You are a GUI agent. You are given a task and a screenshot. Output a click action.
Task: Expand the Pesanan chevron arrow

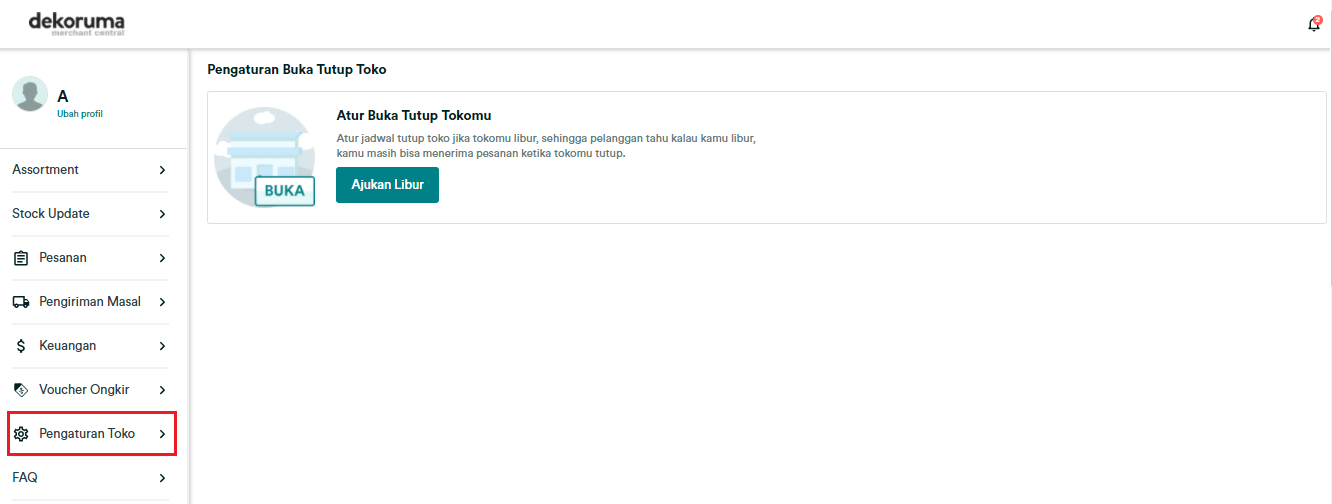click(x=162, y=258)
